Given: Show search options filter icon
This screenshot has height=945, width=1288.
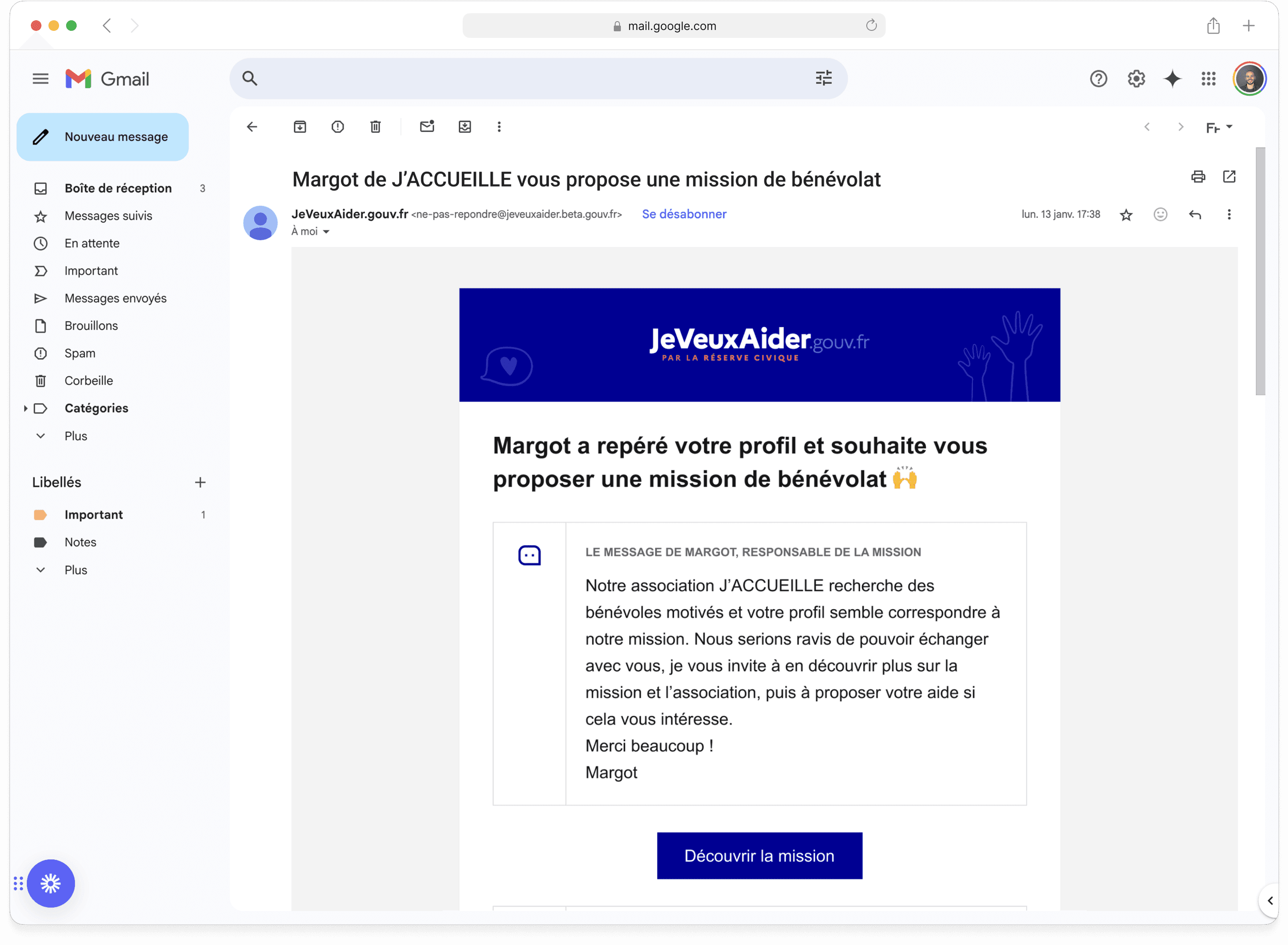Looking at the screenshot, I should coord(824,78).
